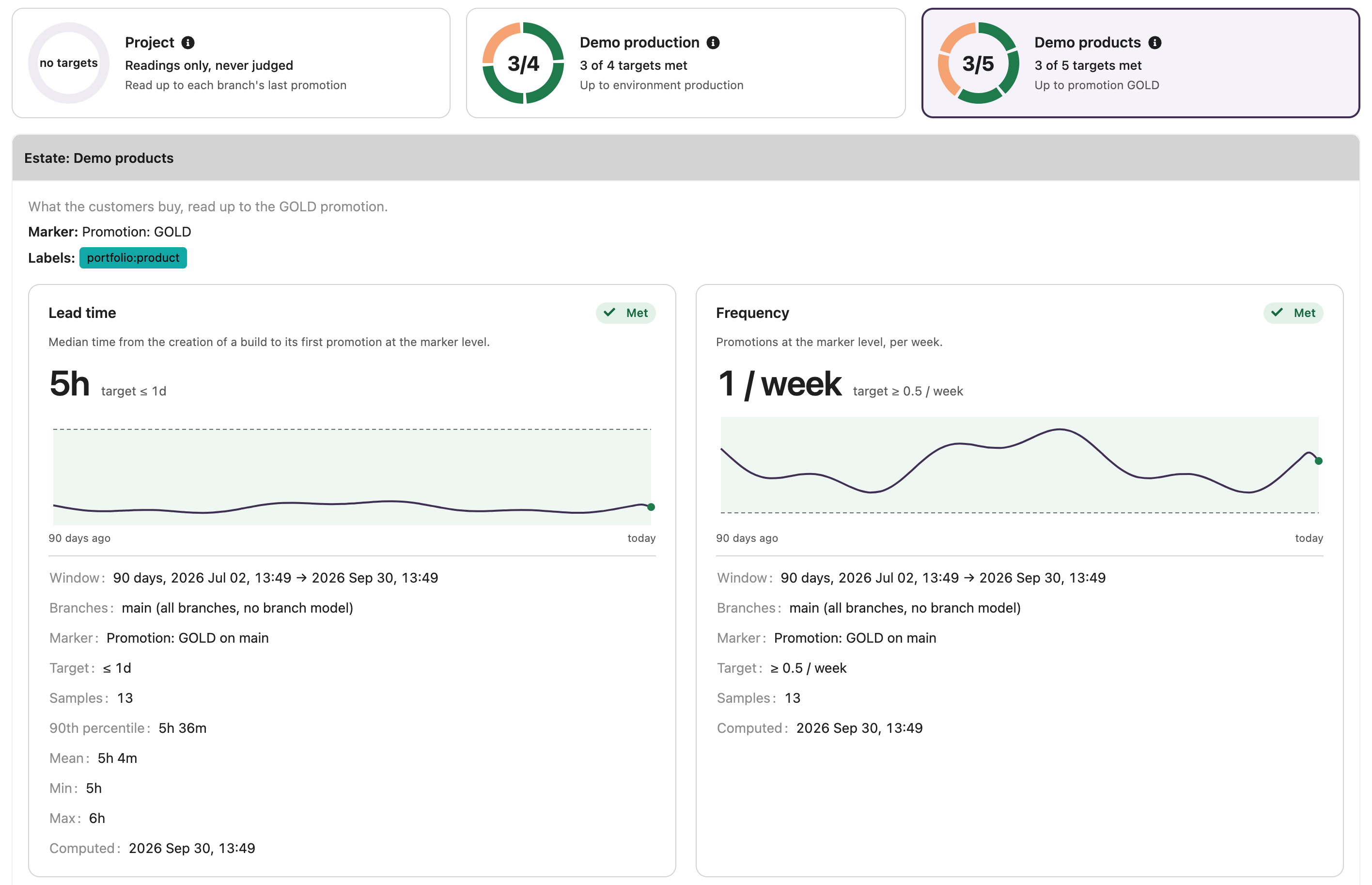Click the 'no targets' ring graphic

pyautogui.click(x=68, y=63)
